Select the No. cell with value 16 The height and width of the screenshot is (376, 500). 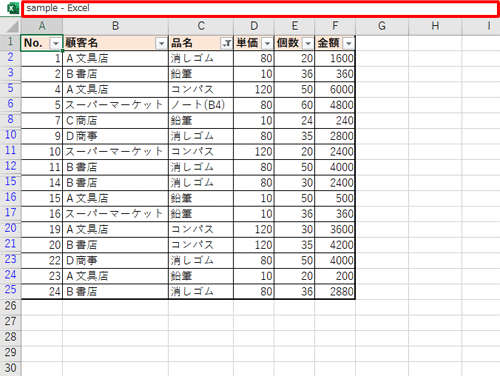click(42, 214)
